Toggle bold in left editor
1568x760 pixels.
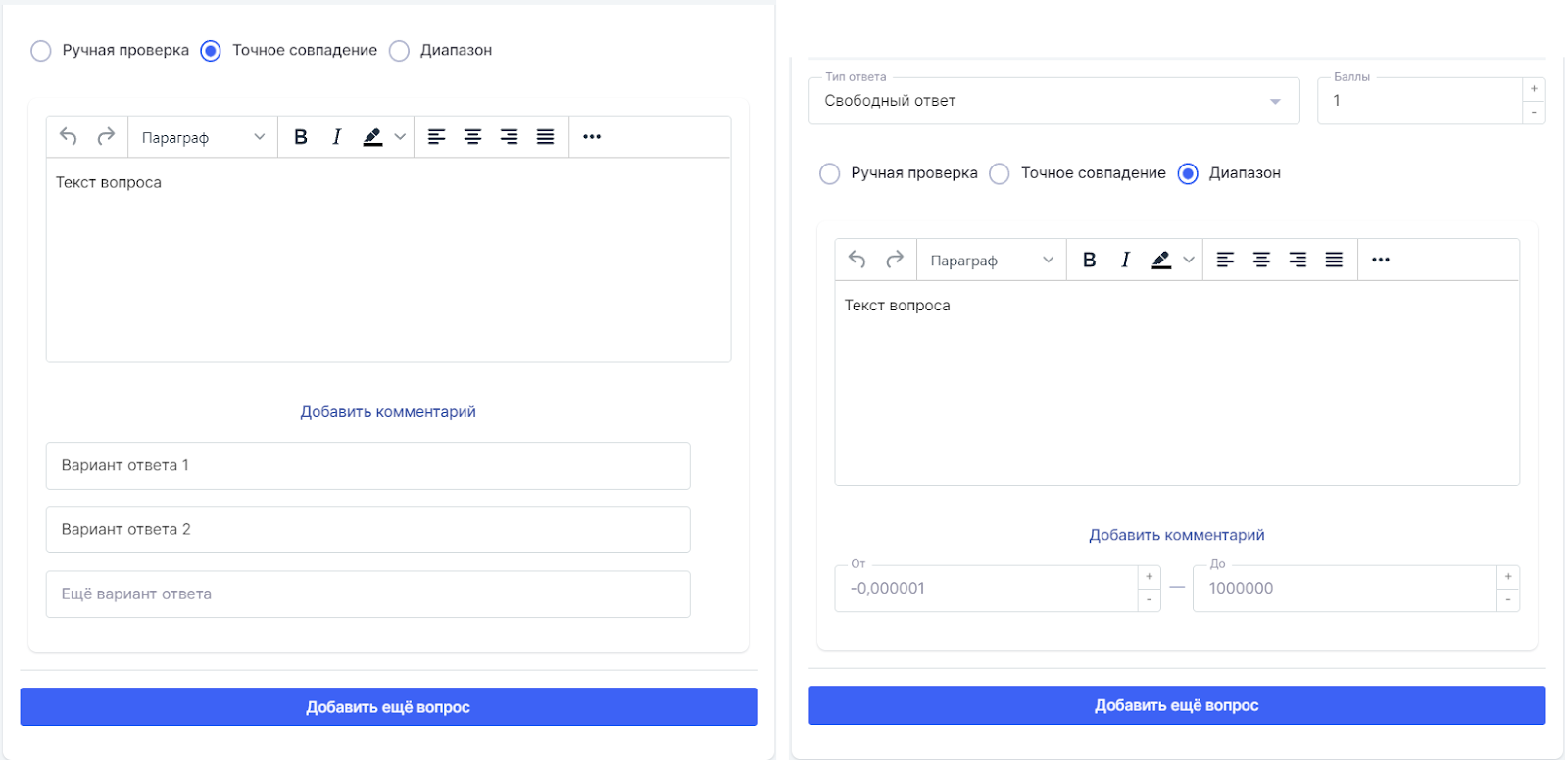click(301, 137)
